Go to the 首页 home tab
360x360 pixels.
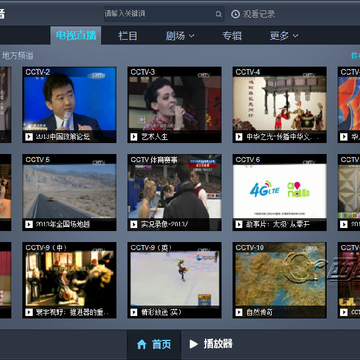[x=154, y=344]
